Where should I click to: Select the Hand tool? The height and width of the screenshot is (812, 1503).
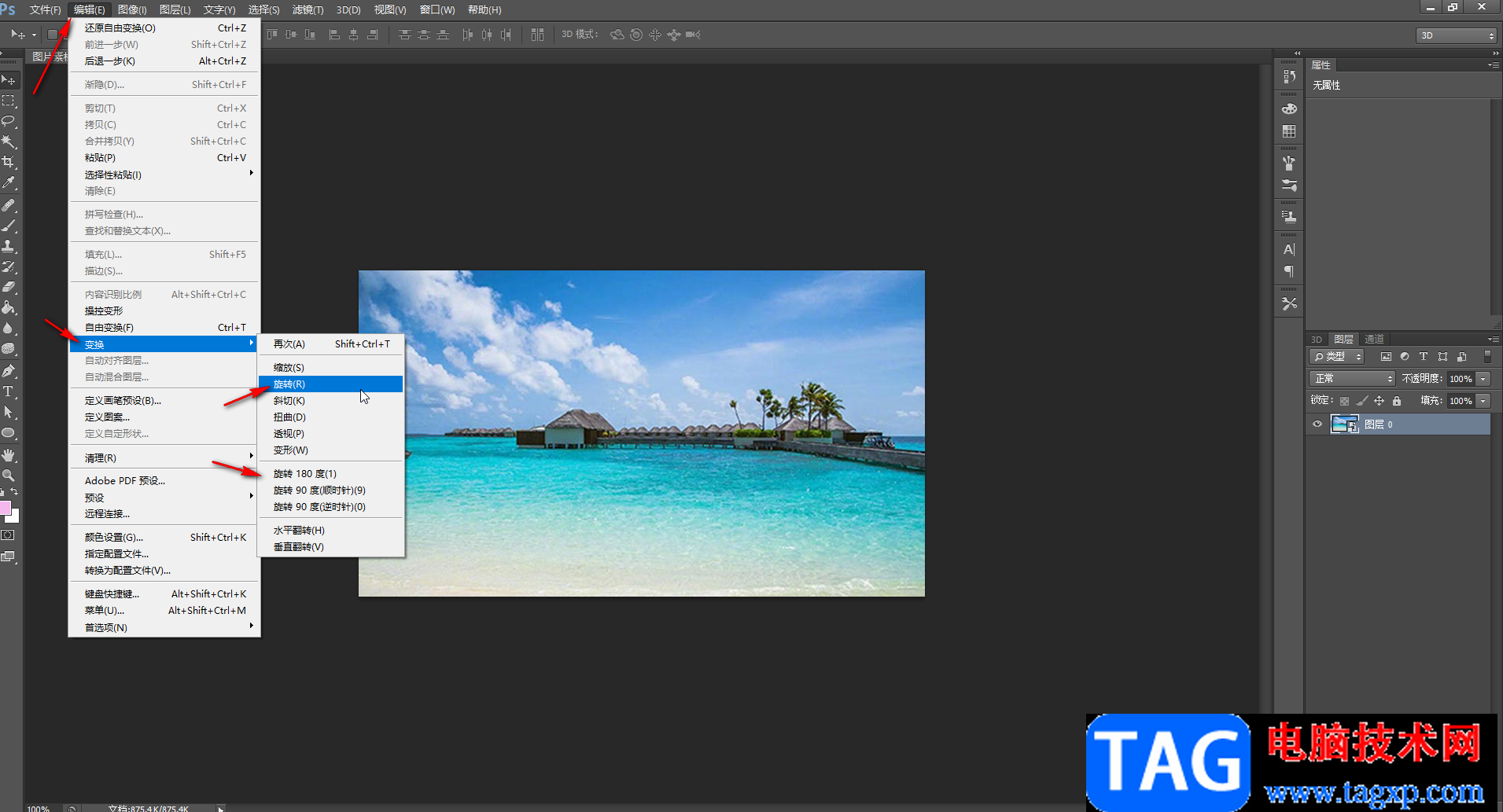pos(9,455)
